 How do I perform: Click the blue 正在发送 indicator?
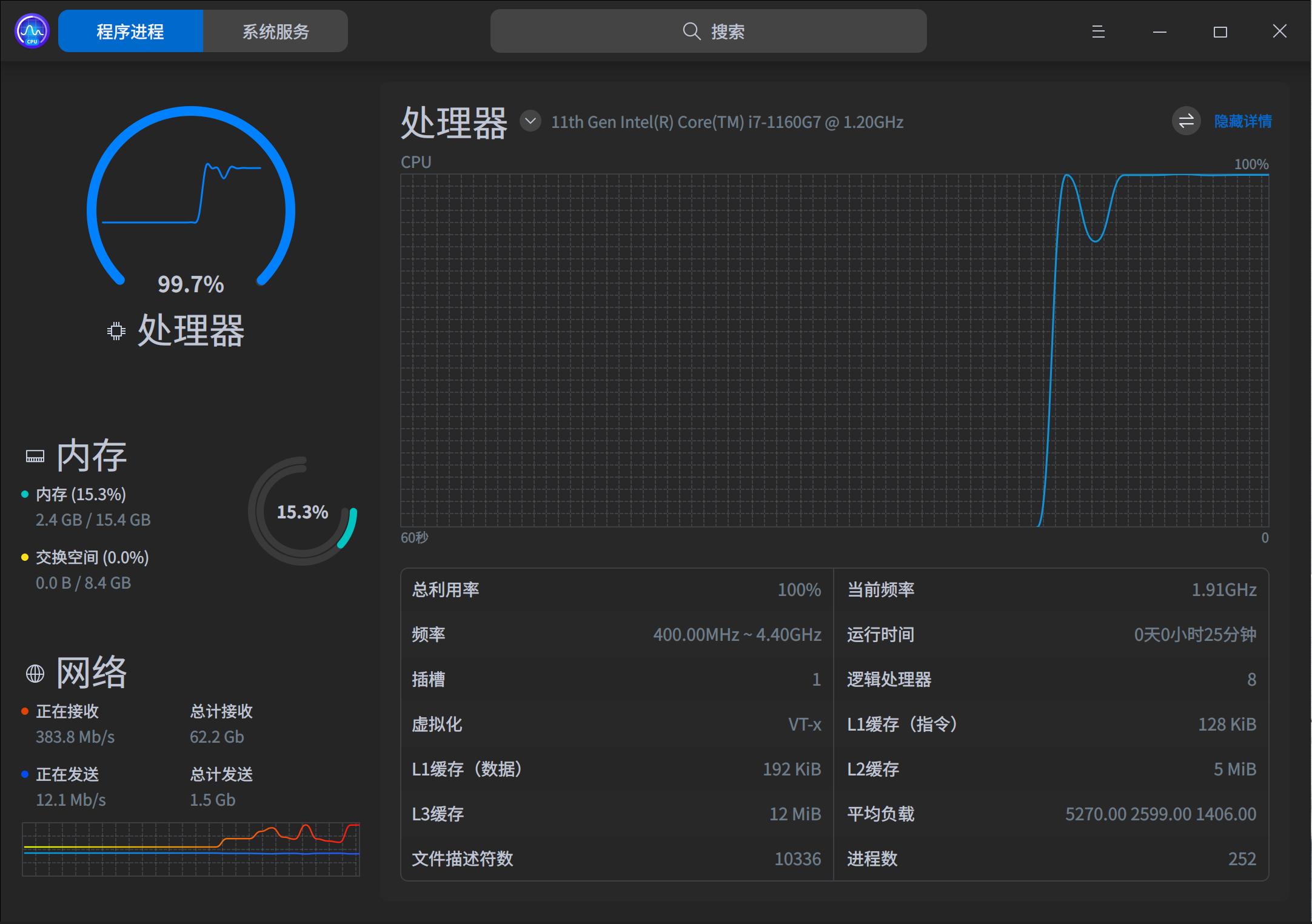point(25,774)
